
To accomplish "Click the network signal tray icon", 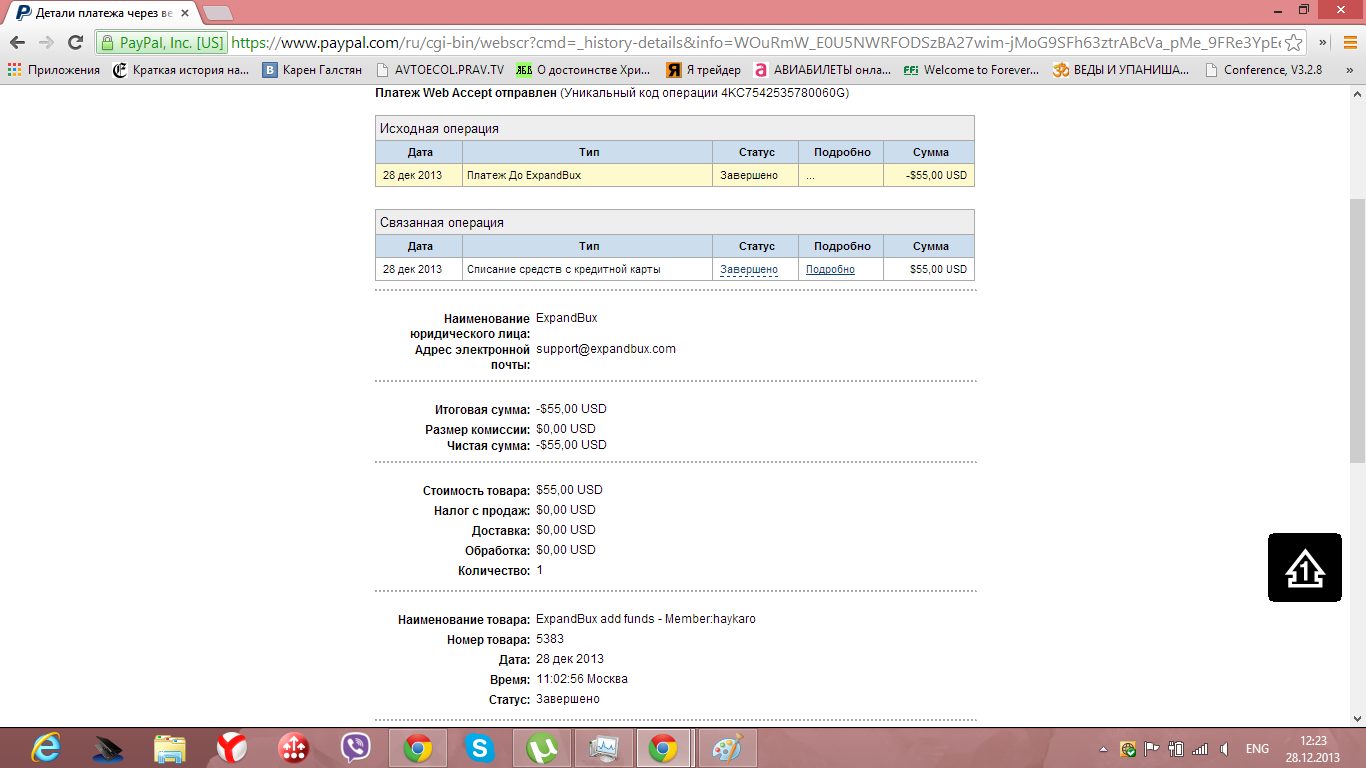I will [x=1200, y=749].
